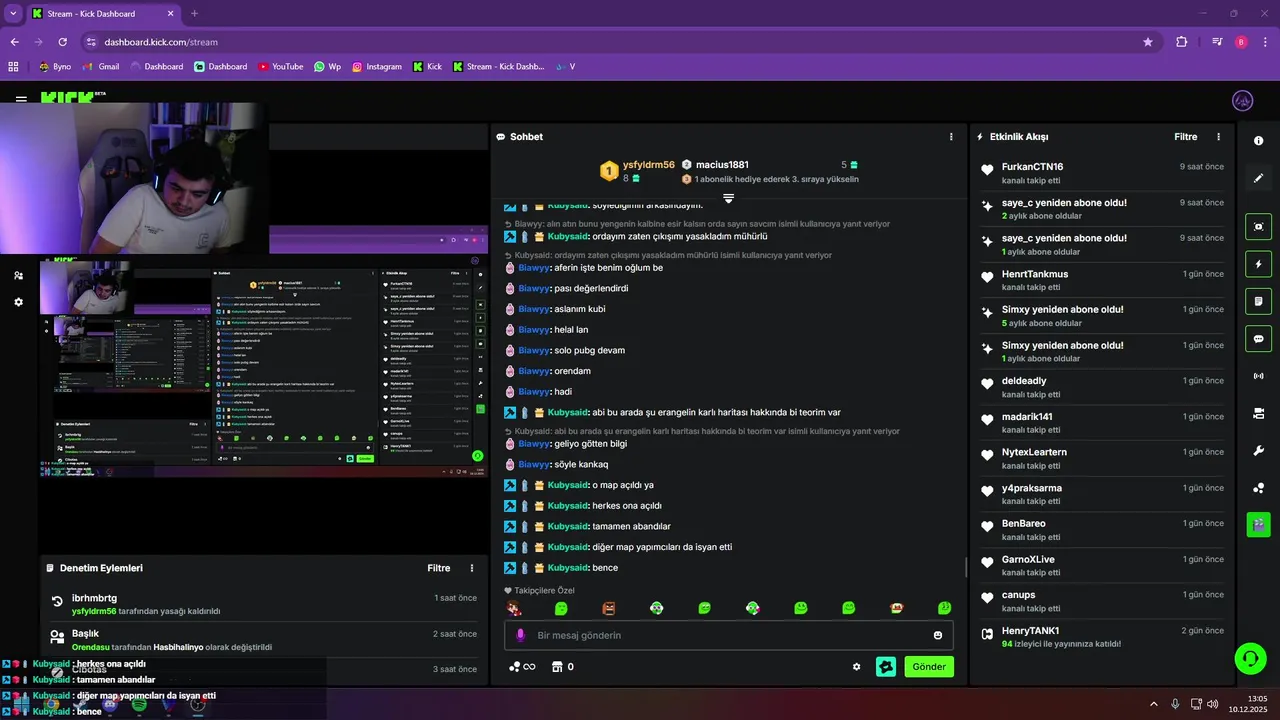Open the emoji picker smiley in message box
1280x720 pixels.
click(x=938, y=635)
